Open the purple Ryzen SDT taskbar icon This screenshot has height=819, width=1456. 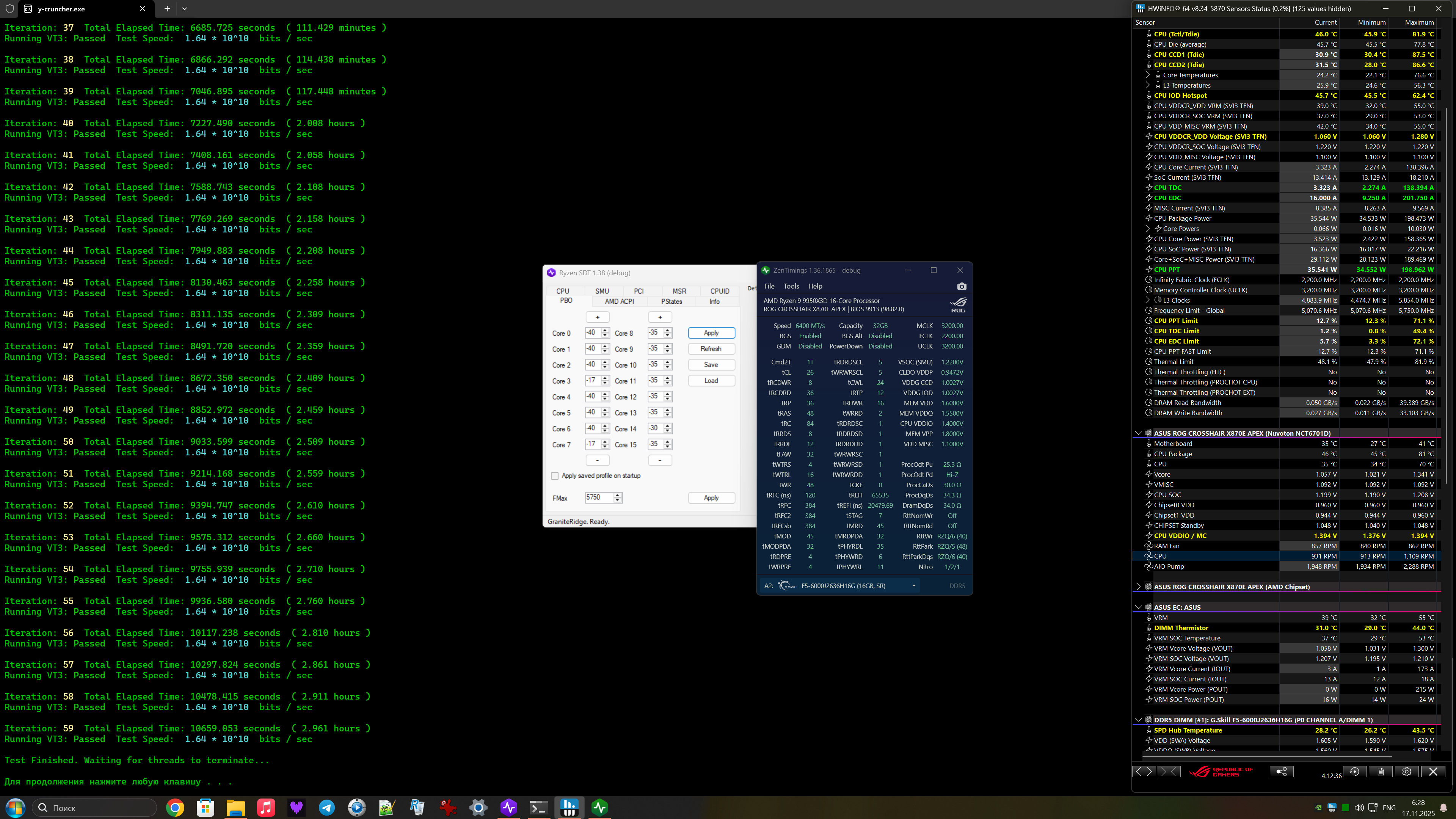click(x=509, y=808)
